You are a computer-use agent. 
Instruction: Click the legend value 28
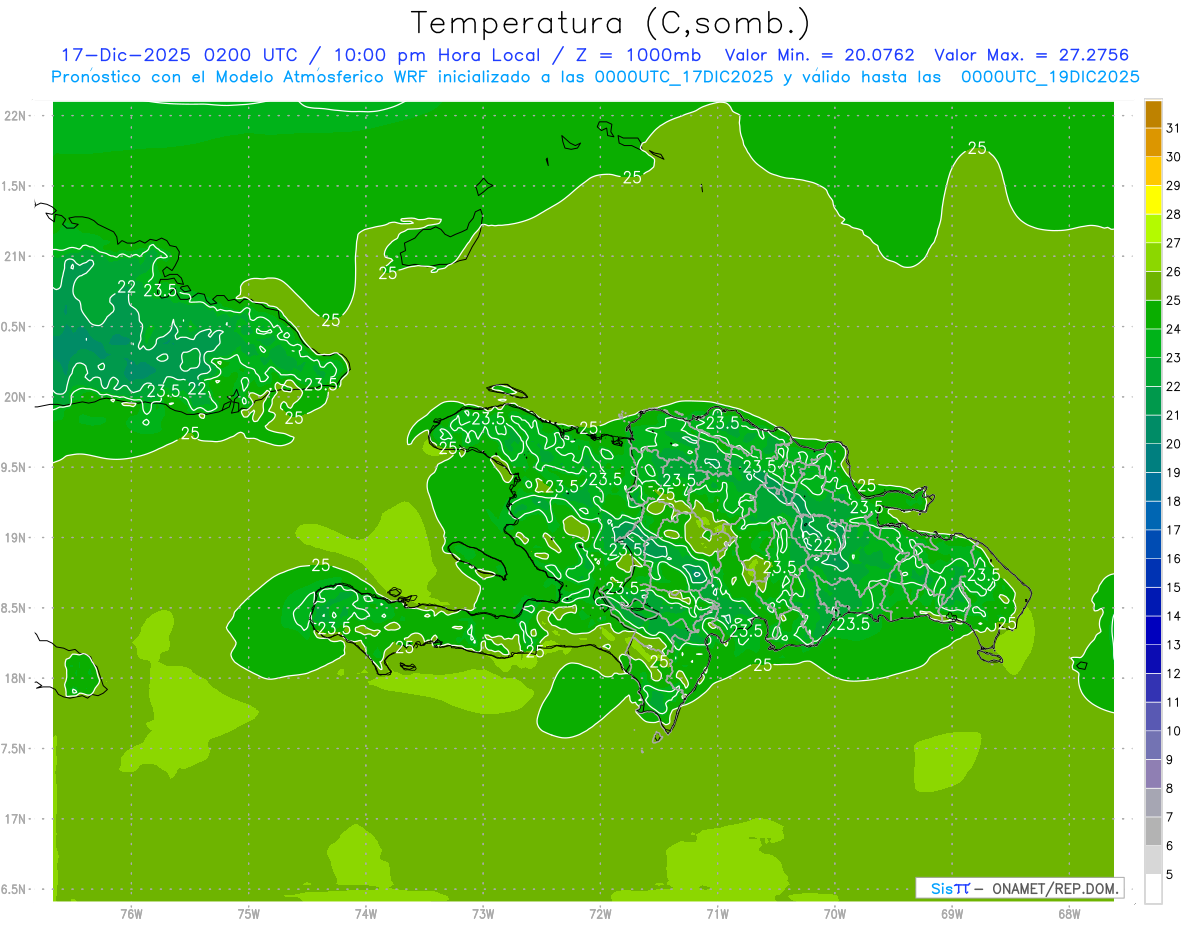coord(1173,214)
